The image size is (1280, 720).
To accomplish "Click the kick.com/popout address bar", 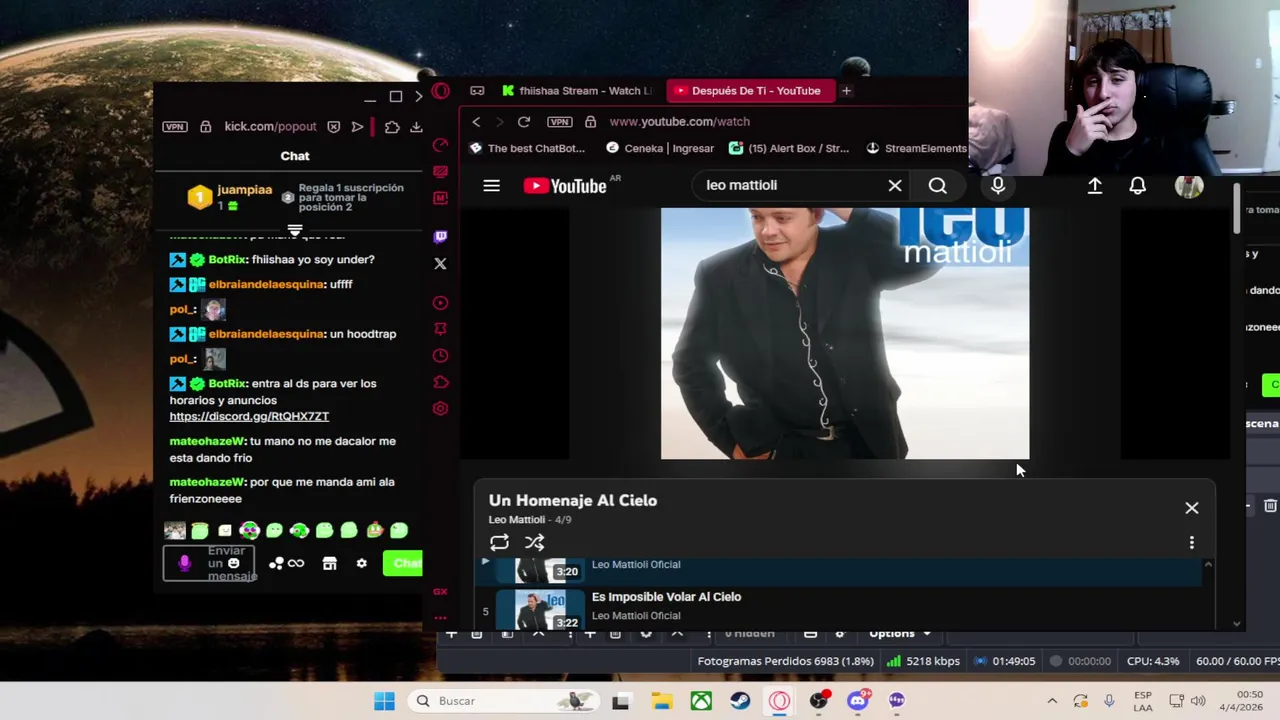I will coord(270,127).
